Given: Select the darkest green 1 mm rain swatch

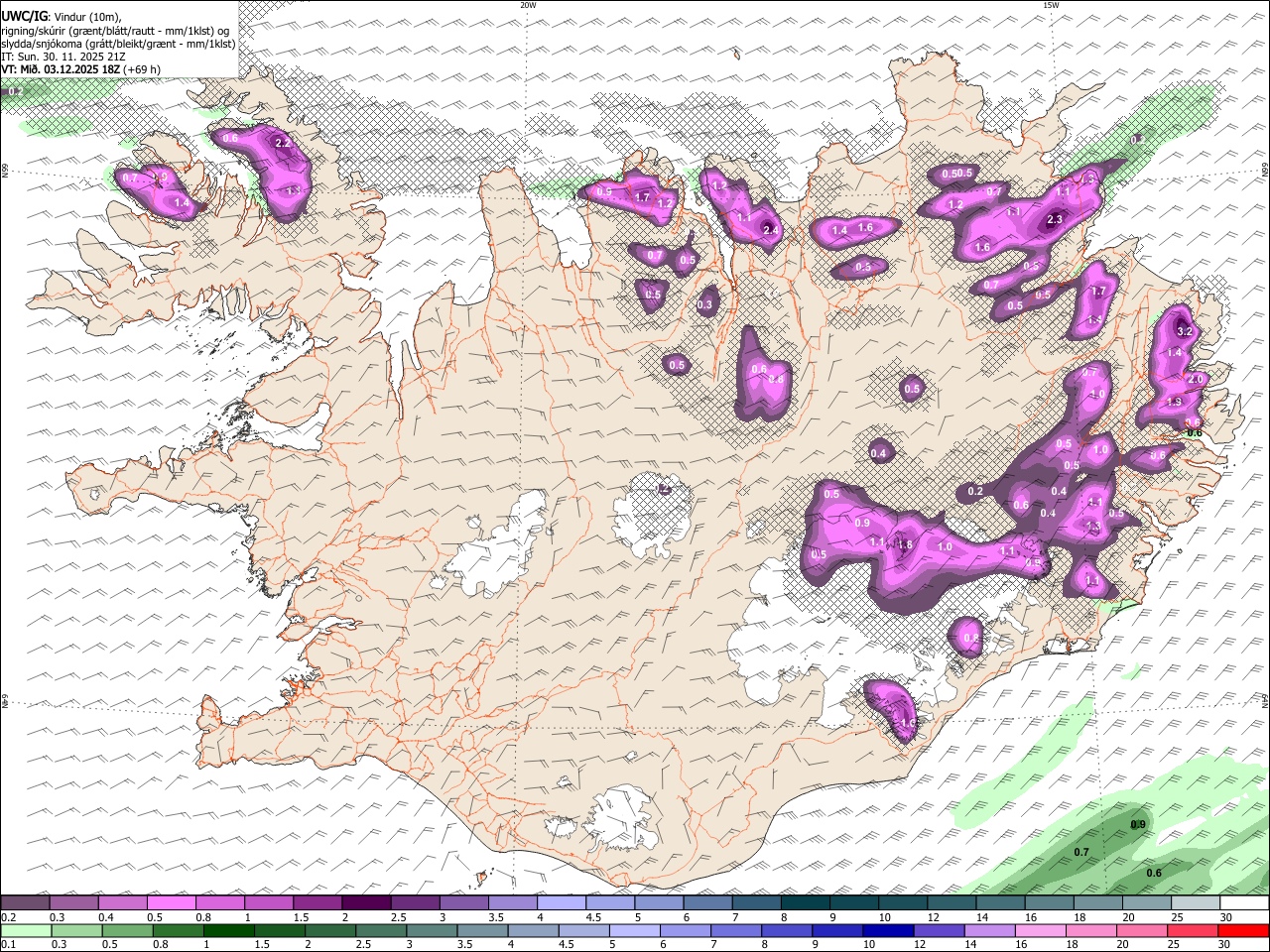Looking at the screenshot, I should [x=228, y=931].
